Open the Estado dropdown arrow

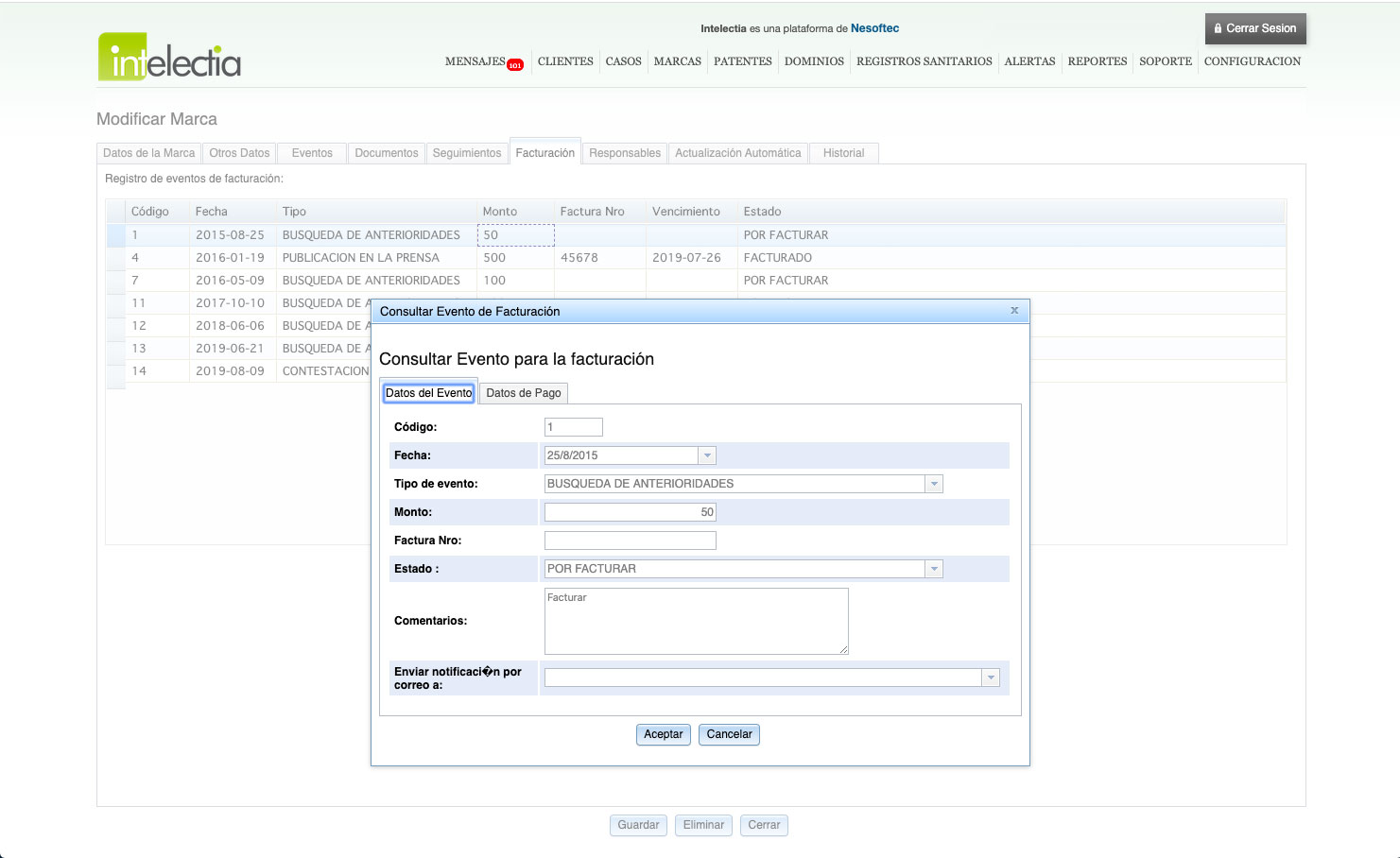pos(934,569)
